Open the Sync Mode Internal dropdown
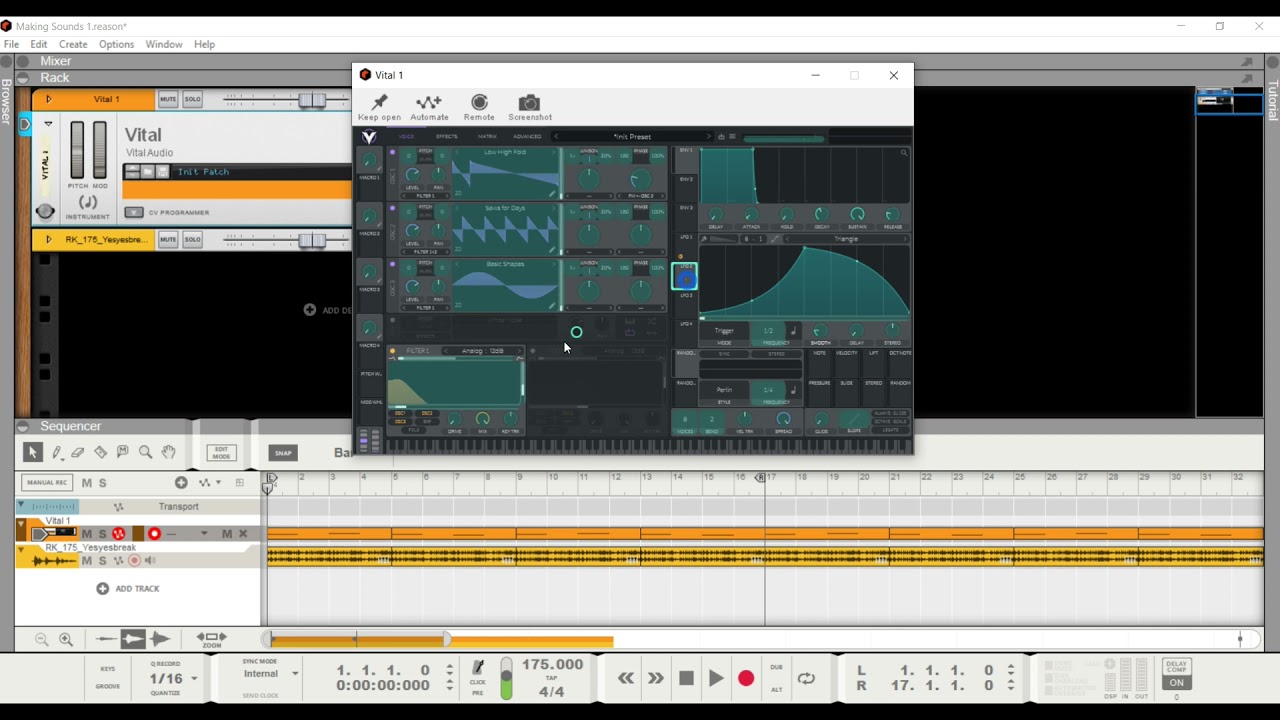The width and height of the screenshot is (1280, 720). (x=295, y=673)
